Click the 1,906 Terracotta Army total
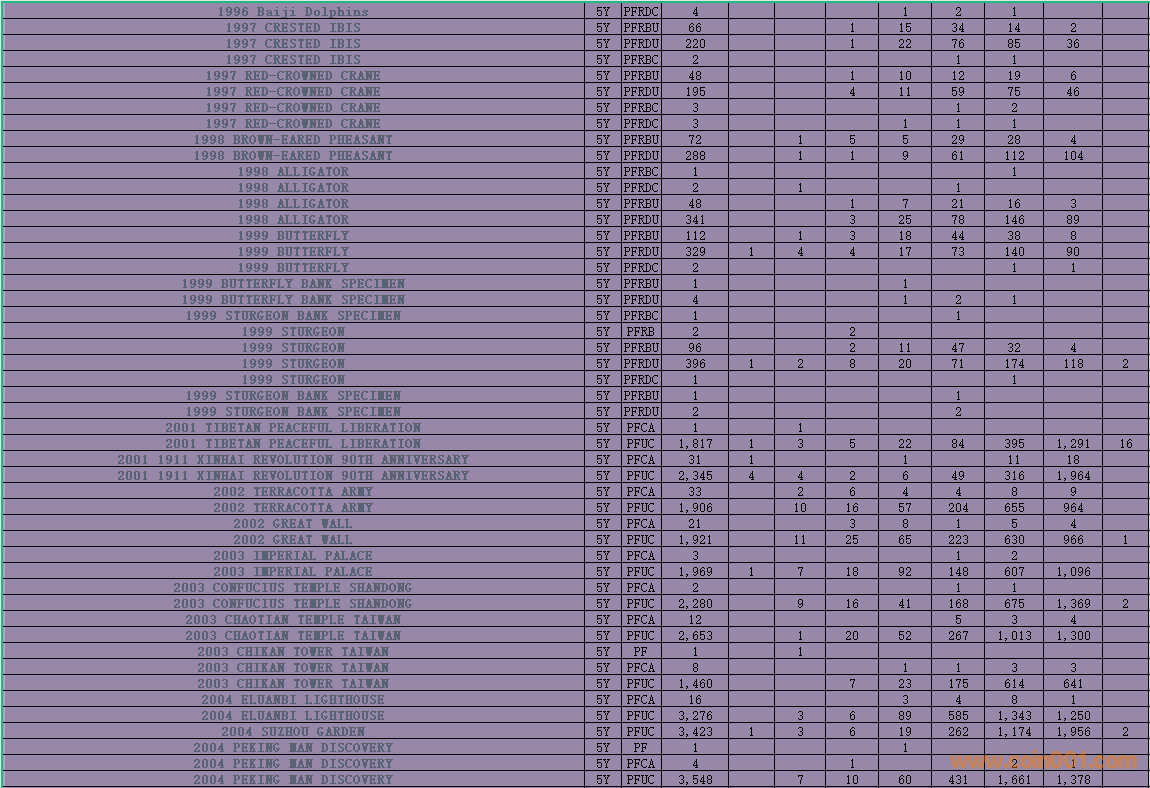Image resolution: width=1150 pixels, height=788 pixels. [695, 508]
